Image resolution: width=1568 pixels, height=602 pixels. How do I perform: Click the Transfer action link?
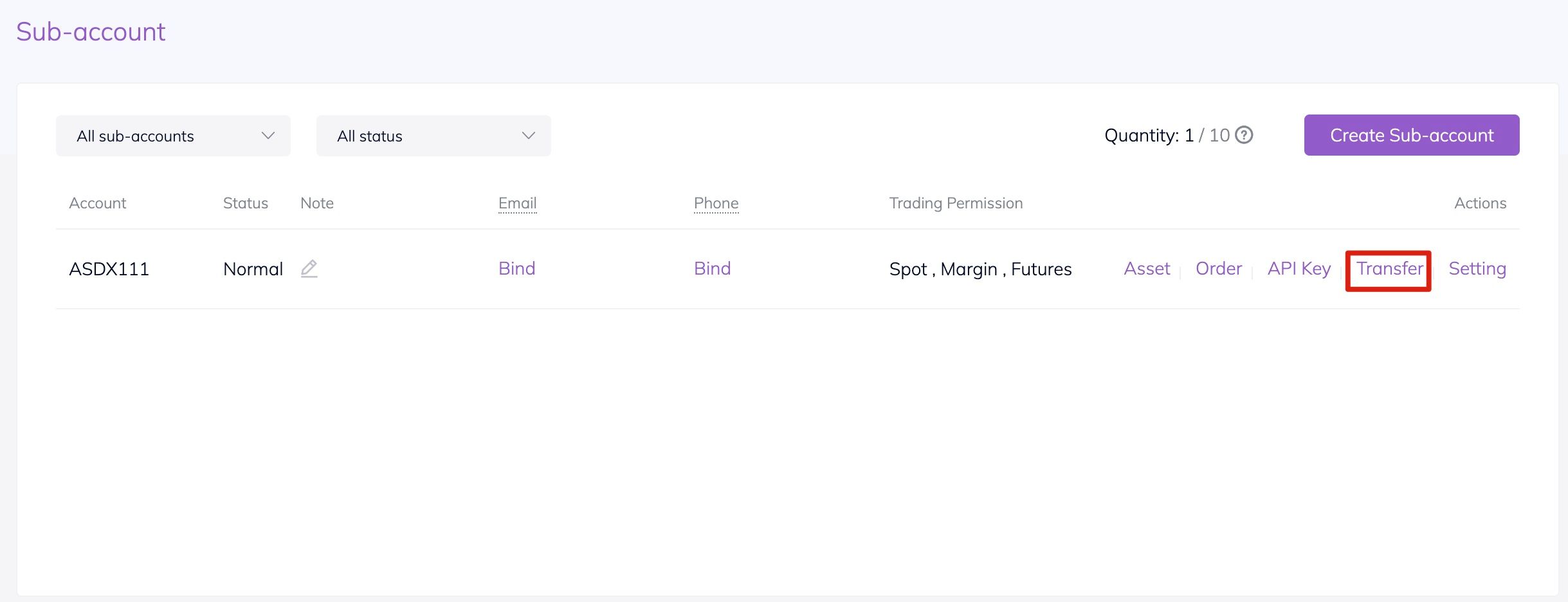coord(1389,268)
